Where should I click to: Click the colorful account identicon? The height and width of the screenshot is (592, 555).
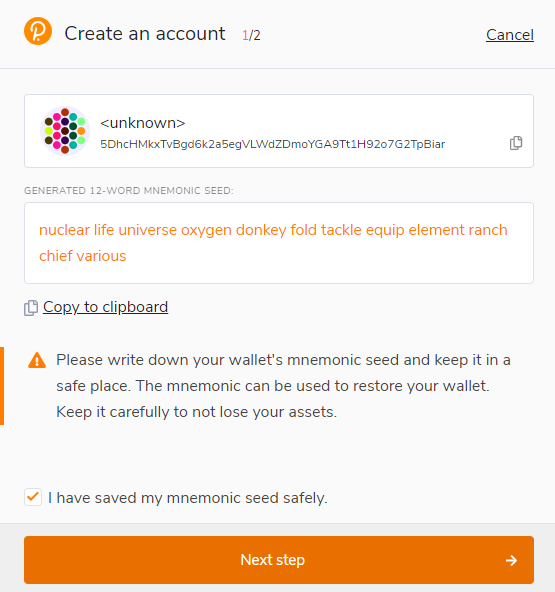[x=65, y=131]
